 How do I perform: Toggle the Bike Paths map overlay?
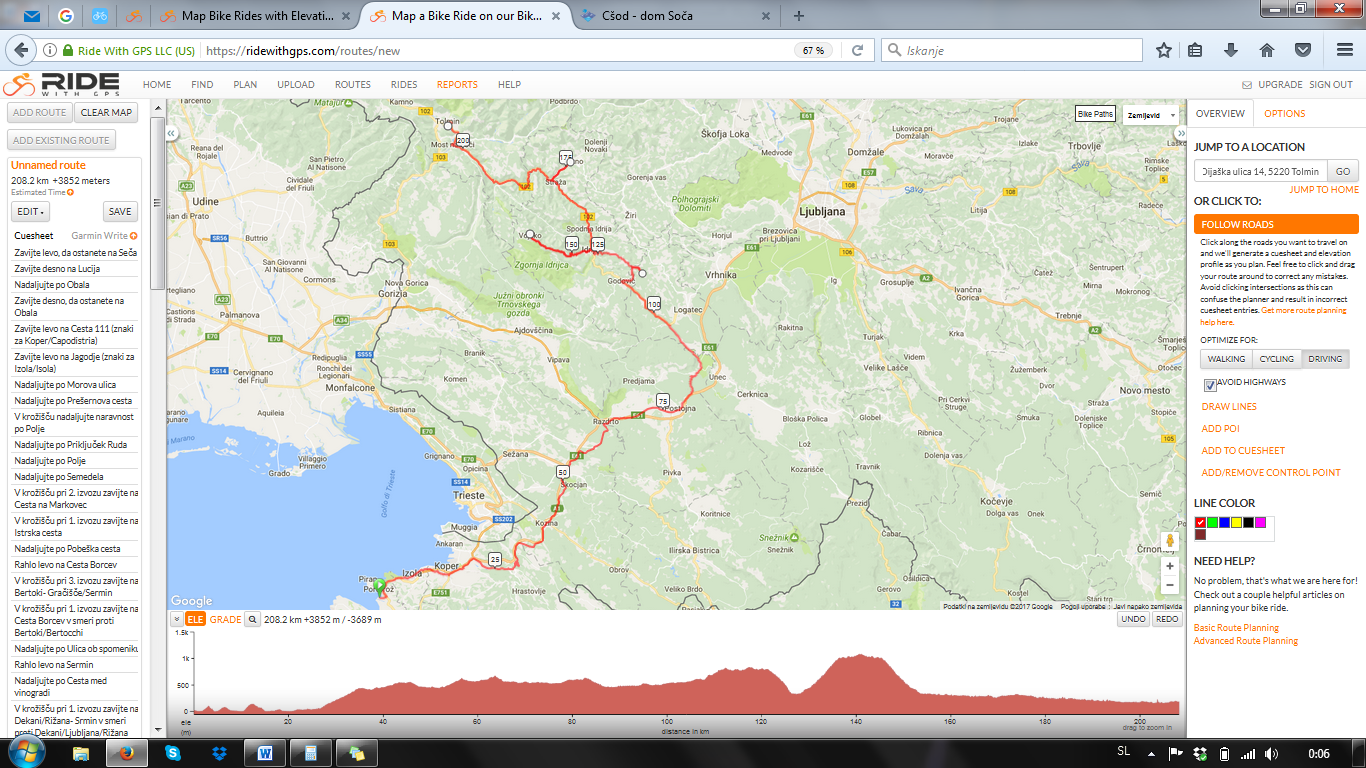tap(1095, 114)
